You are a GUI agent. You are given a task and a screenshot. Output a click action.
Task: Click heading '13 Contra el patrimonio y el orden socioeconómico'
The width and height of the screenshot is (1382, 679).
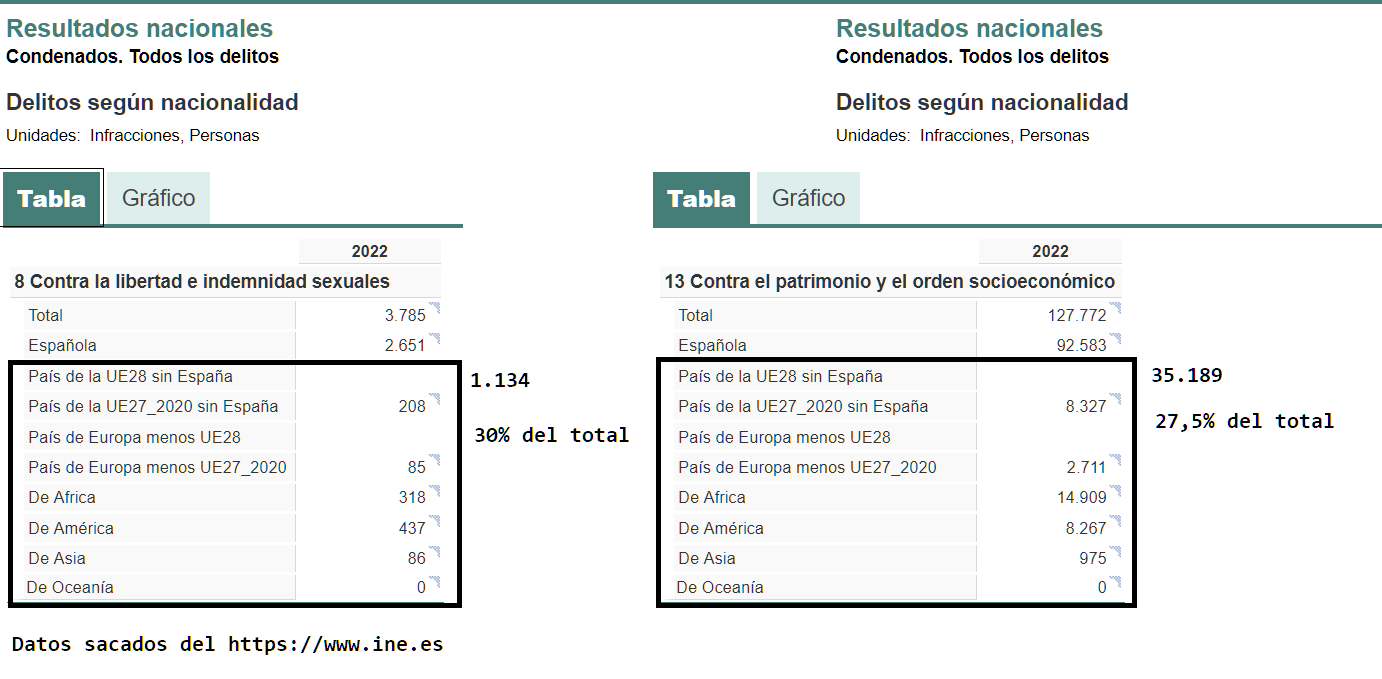coord(889,281)
